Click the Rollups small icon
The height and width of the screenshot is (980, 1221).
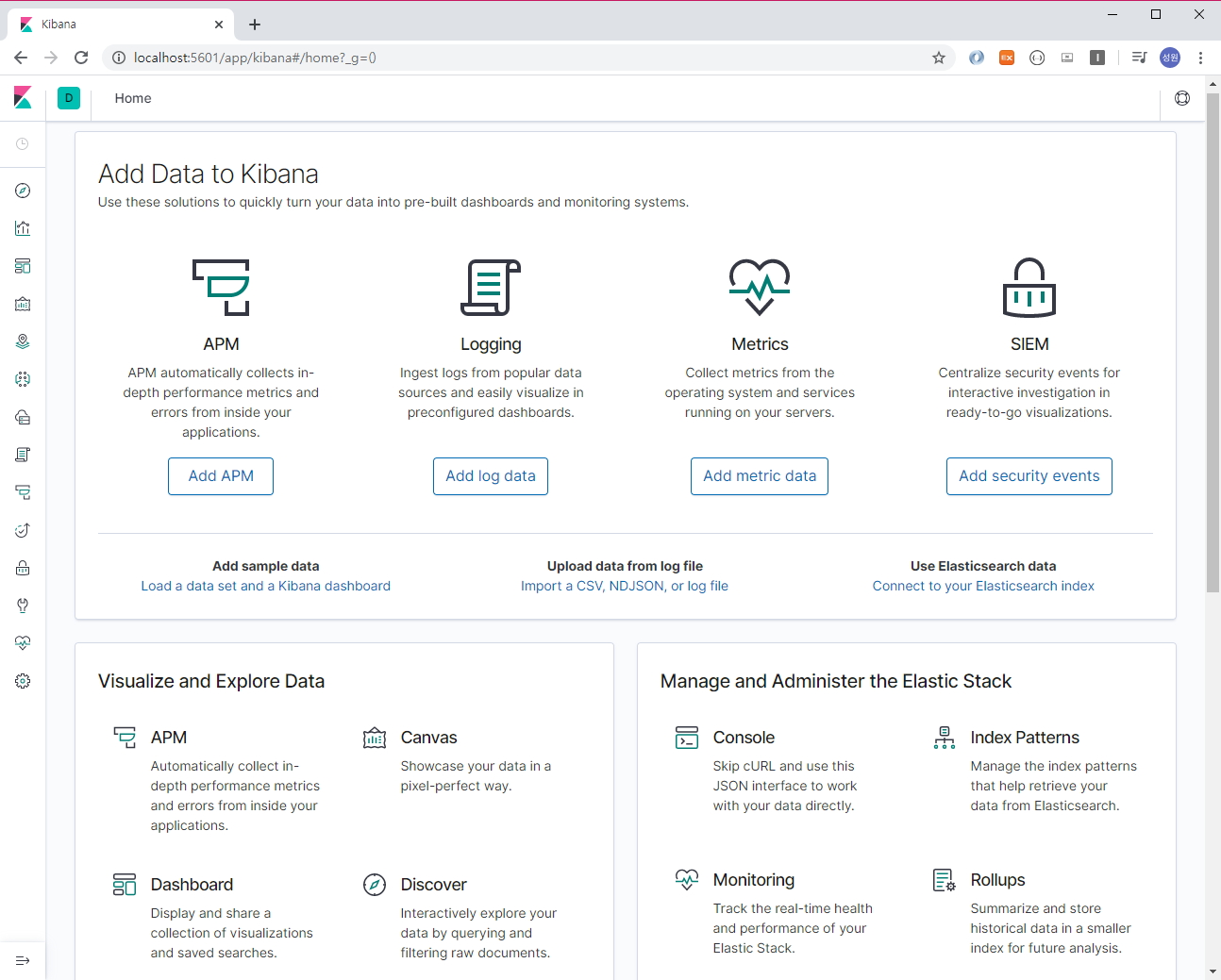tap(945, 880)
